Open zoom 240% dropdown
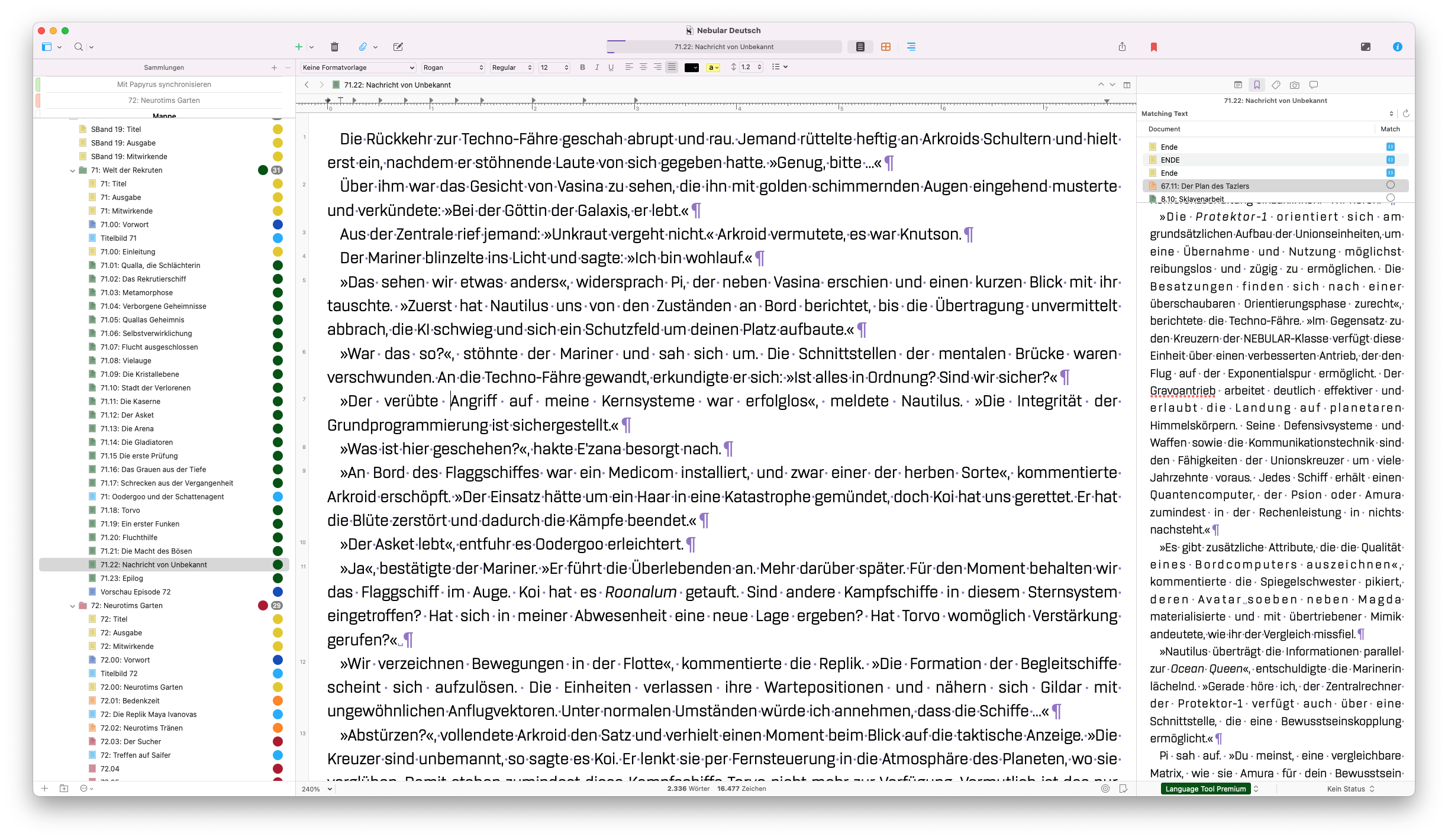Image resolution: width=1448 pixels, height=840 pixels. pos(317,789)
